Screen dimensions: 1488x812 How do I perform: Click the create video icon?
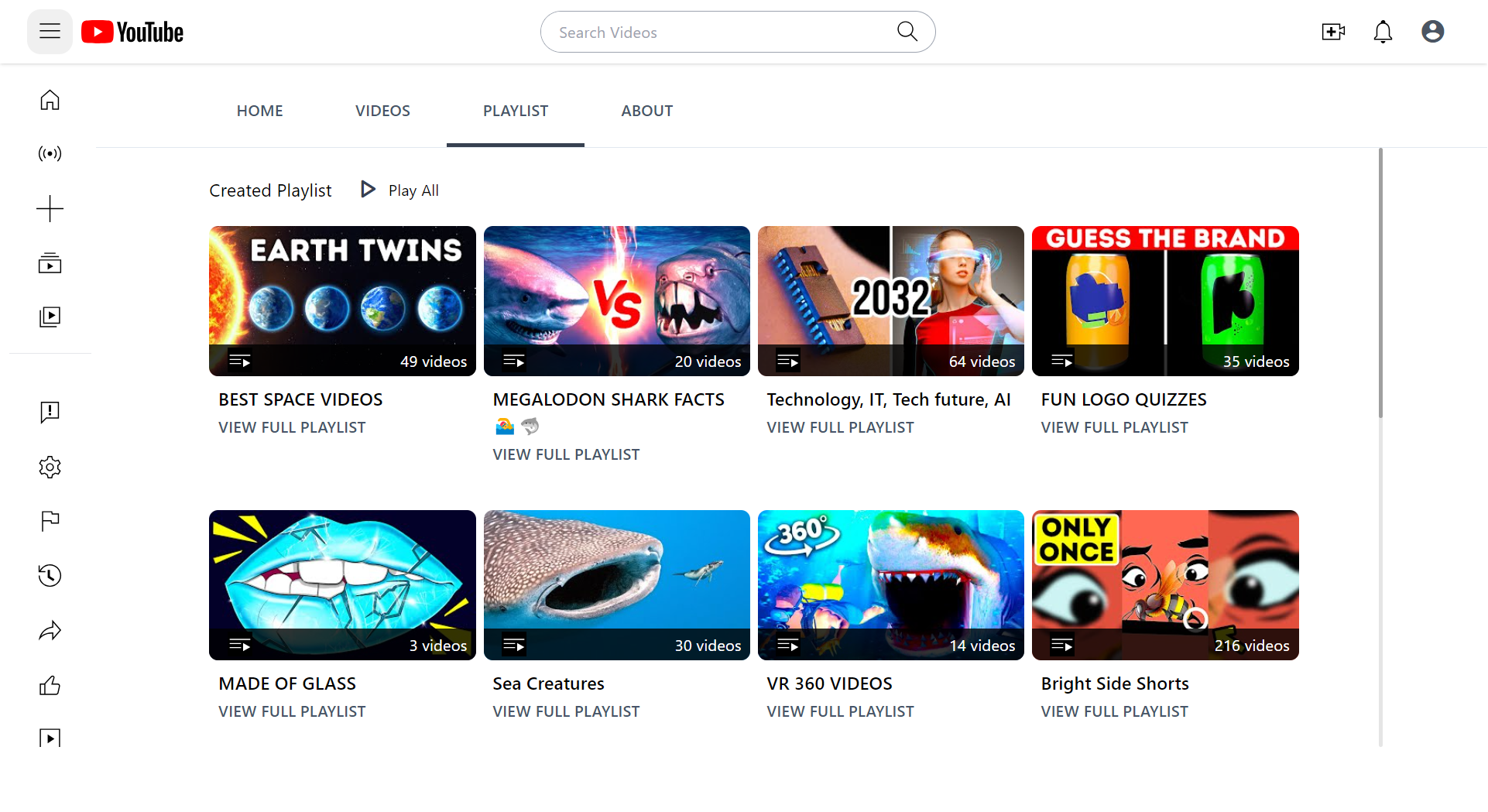click(1332, 32)
